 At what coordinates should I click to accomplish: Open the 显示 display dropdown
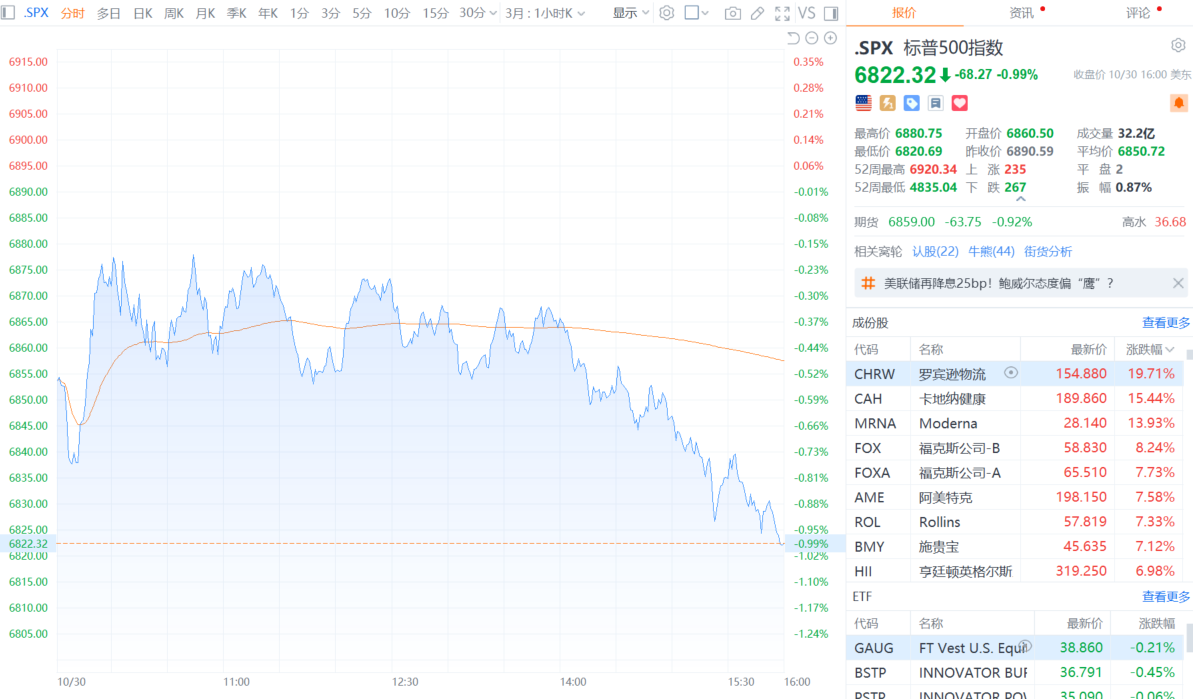click(631, 13)
